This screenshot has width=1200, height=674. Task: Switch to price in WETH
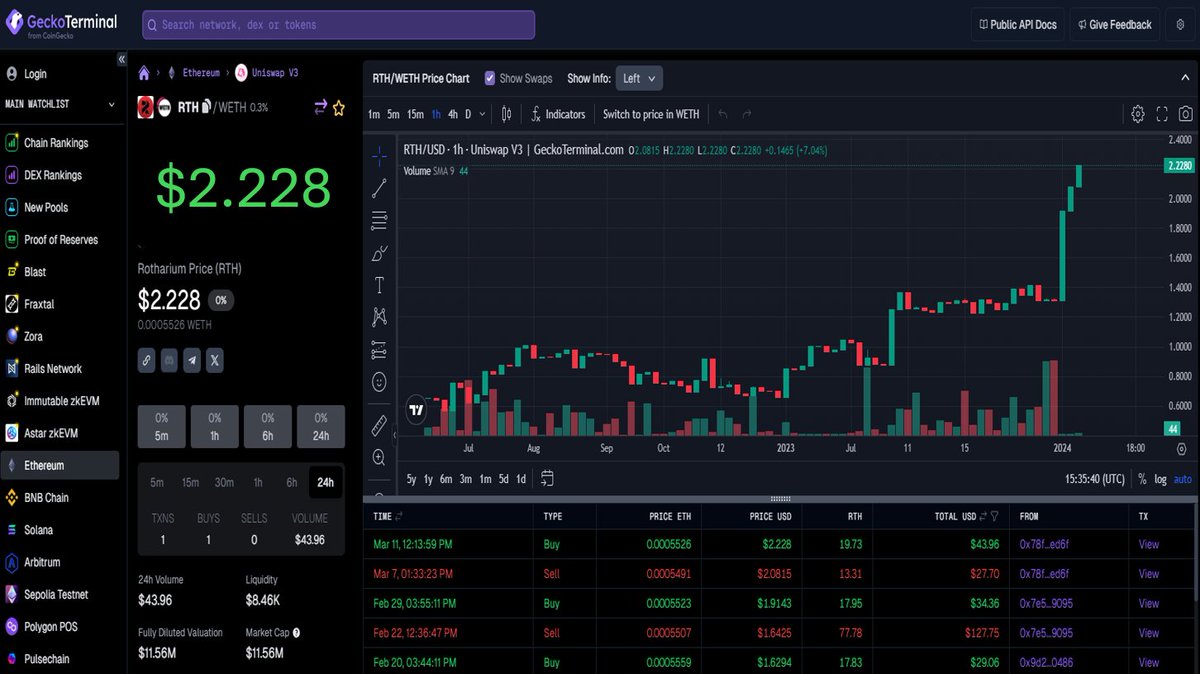click(x=651, y=114)
